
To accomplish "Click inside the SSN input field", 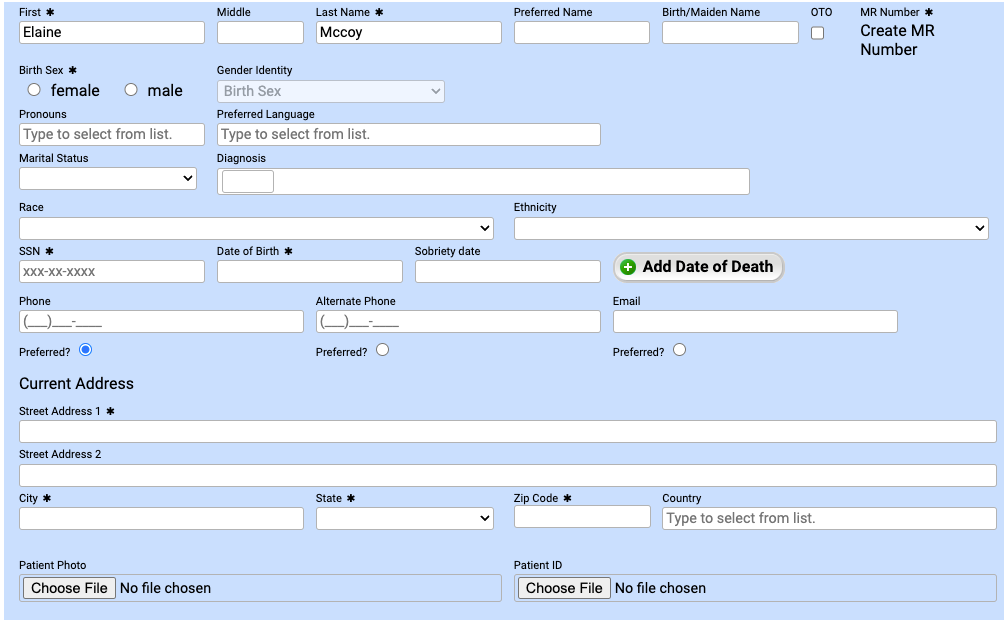I will [111, 270].
